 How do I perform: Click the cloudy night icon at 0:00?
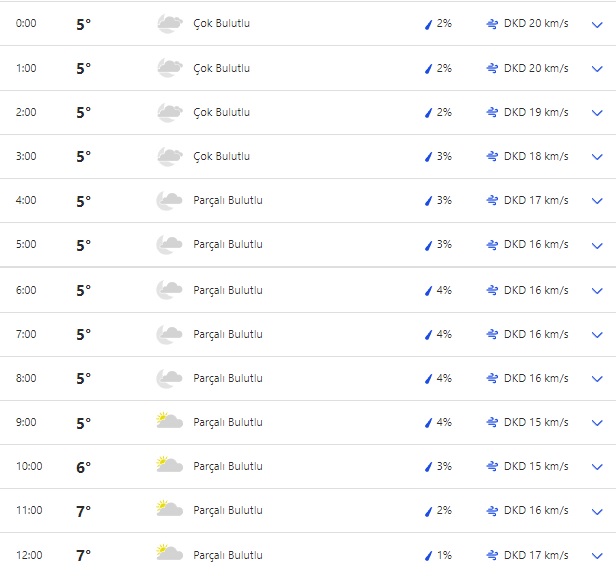point(169,24)
